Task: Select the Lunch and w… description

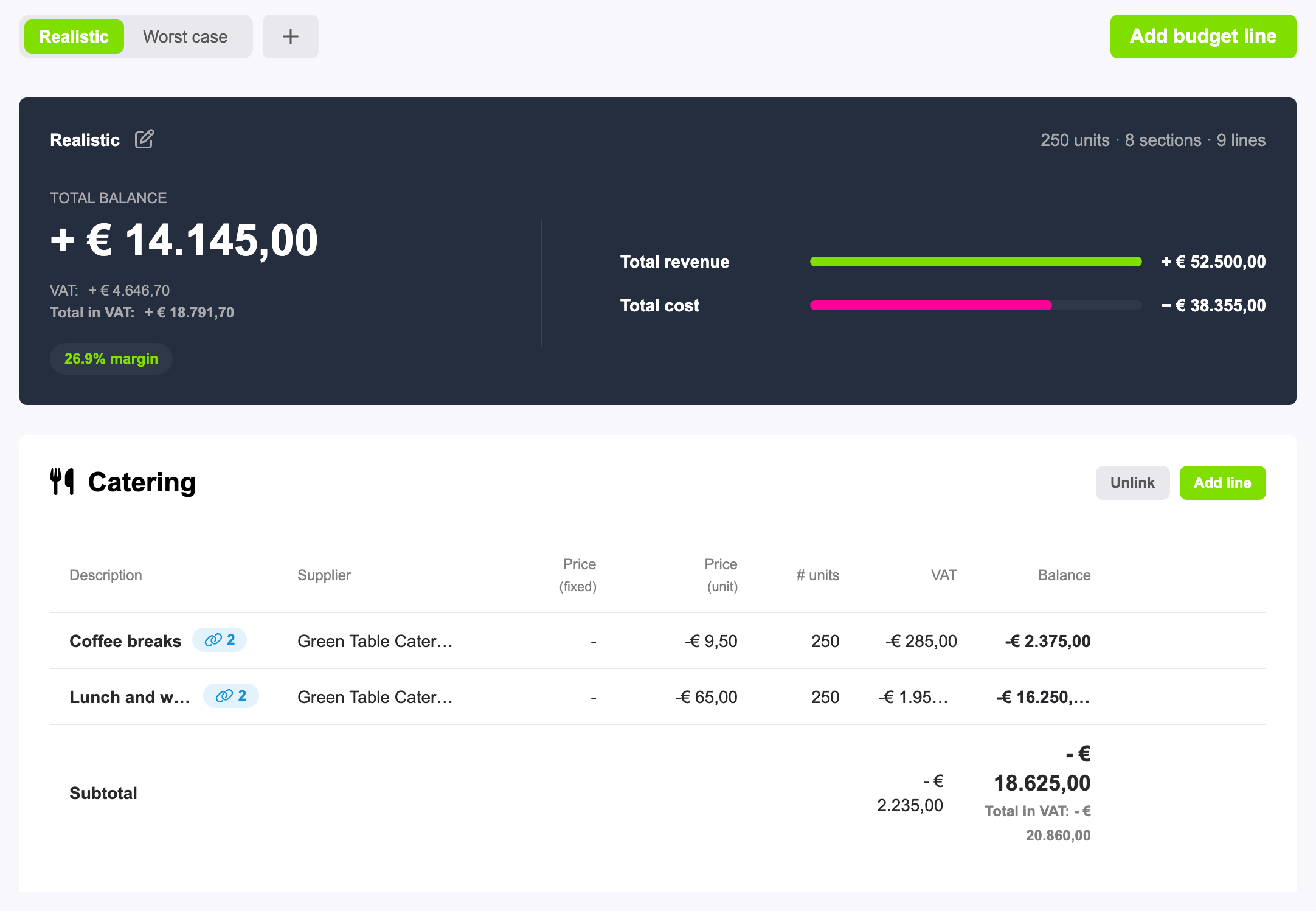Action: coord(130,697)
